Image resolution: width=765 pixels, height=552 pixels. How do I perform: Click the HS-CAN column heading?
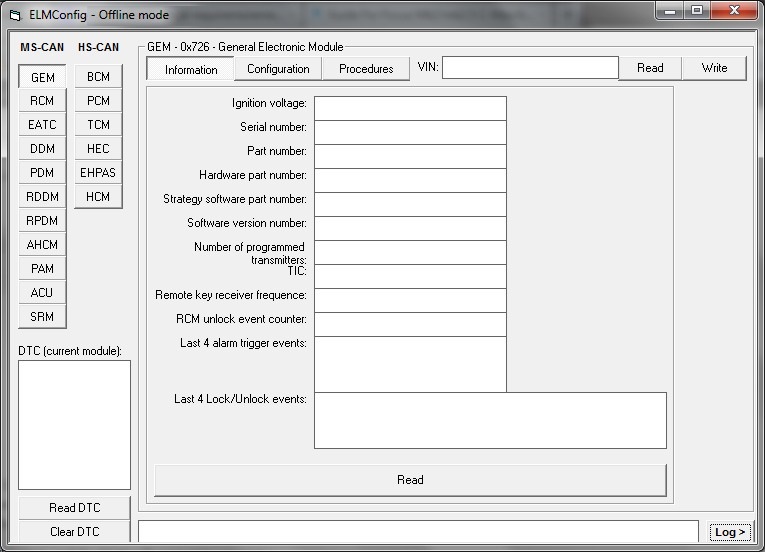(99, 47)
